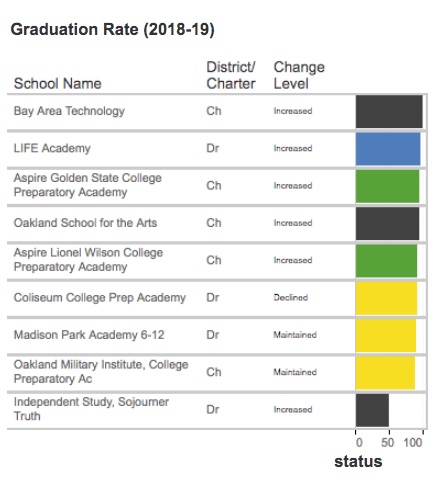
Task: Select Oakland School for the Arts bar
Action: [x=387, y=224]
